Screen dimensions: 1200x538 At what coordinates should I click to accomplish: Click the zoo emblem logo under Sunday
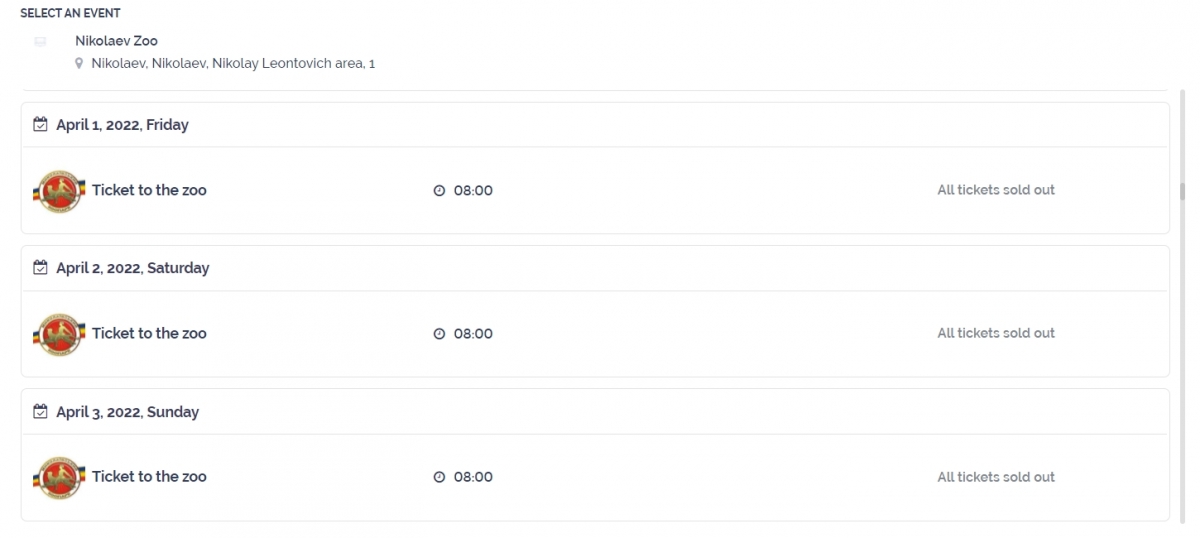point(59,478)
